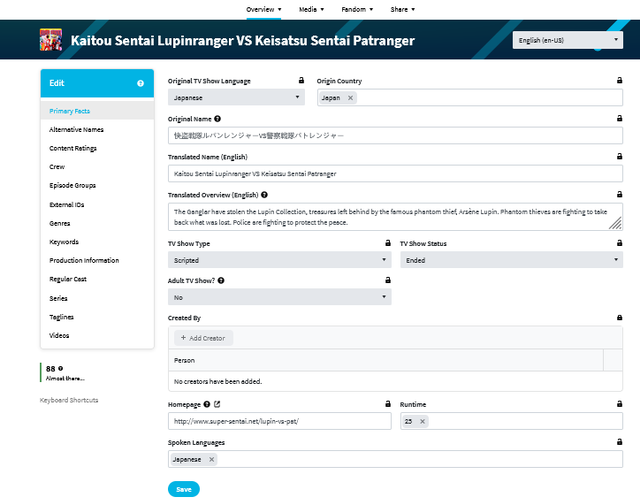Toggle lock icon for Spoken Languages

pyautogui.click(x=620, y=442)
